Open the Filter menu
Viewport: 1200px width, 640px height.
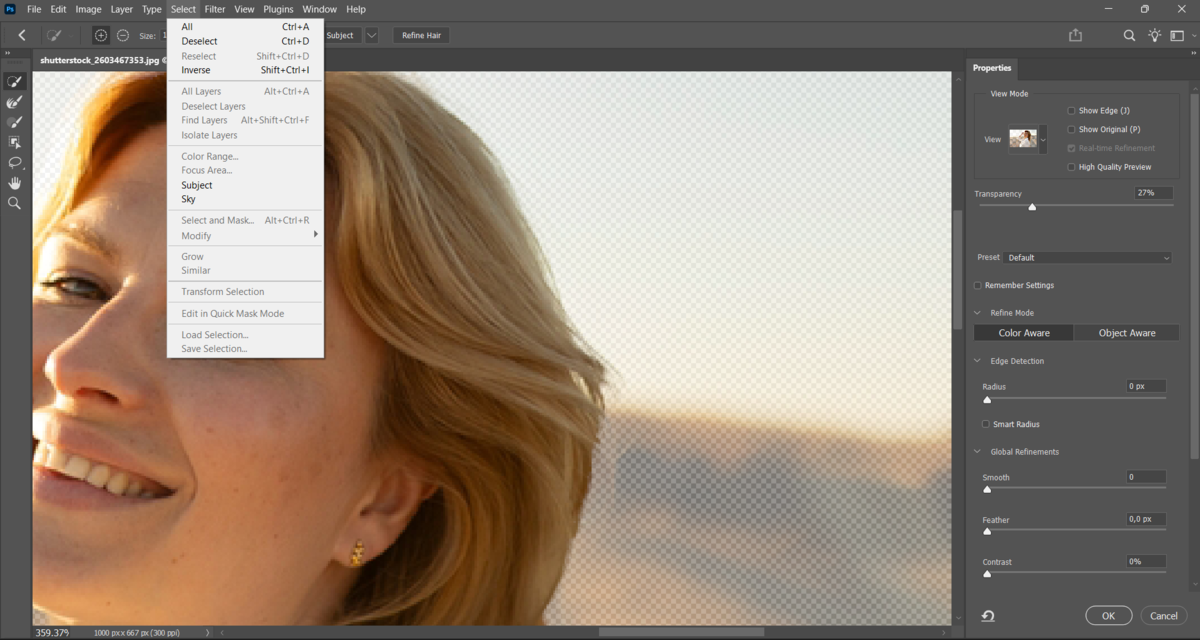pyautogui.click(x=215, y=9)
